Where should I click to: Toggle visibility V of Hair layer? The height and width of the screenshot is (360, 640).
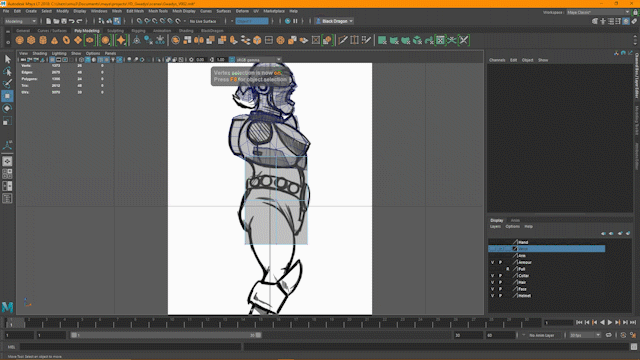pyautogui.click(x=492, y=282)
